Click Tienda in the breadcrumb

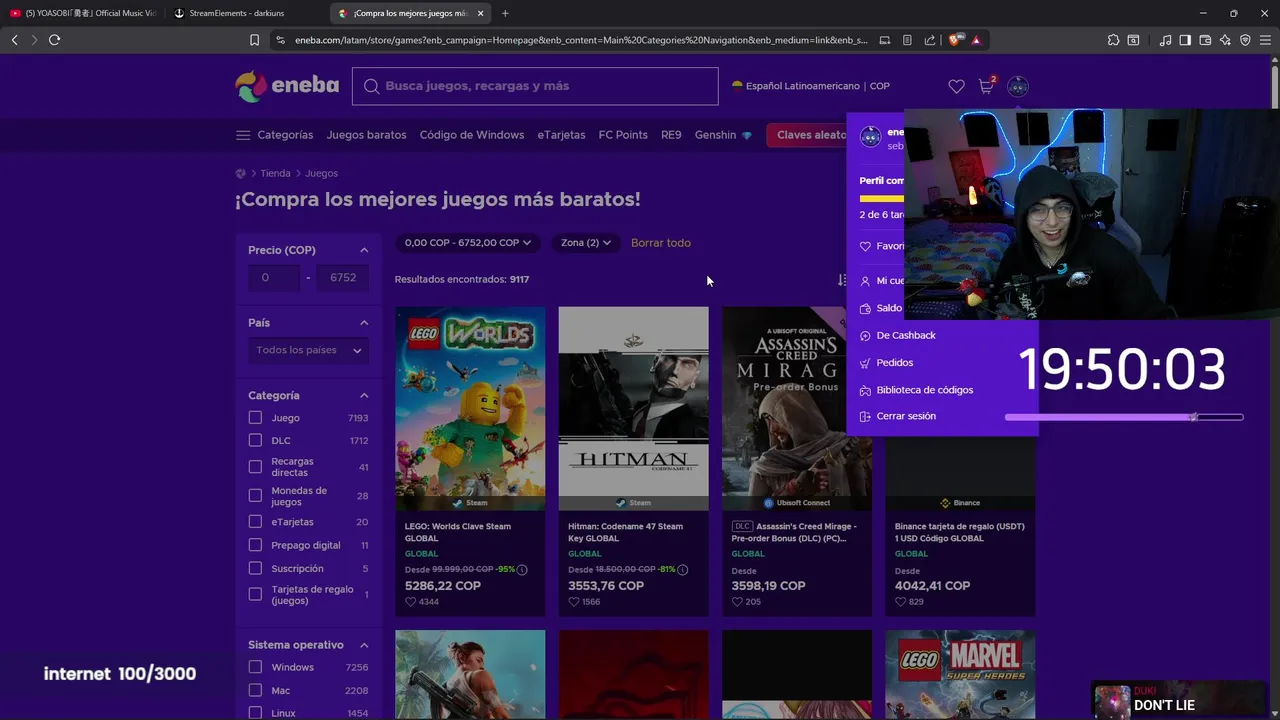pyautogui.click(x=275, y=173)
